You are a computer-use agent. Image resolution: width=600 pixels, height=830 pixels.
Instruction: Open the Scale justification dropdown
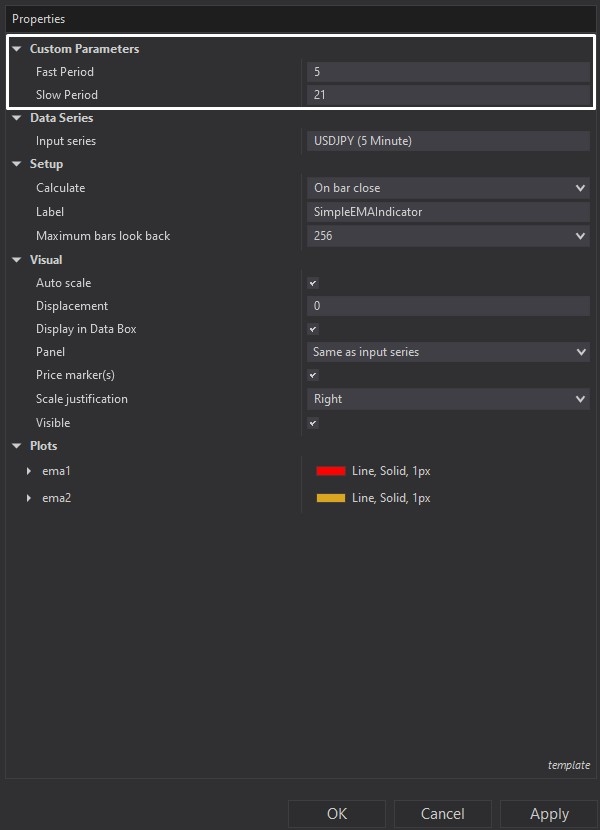(x=578, y=399)
